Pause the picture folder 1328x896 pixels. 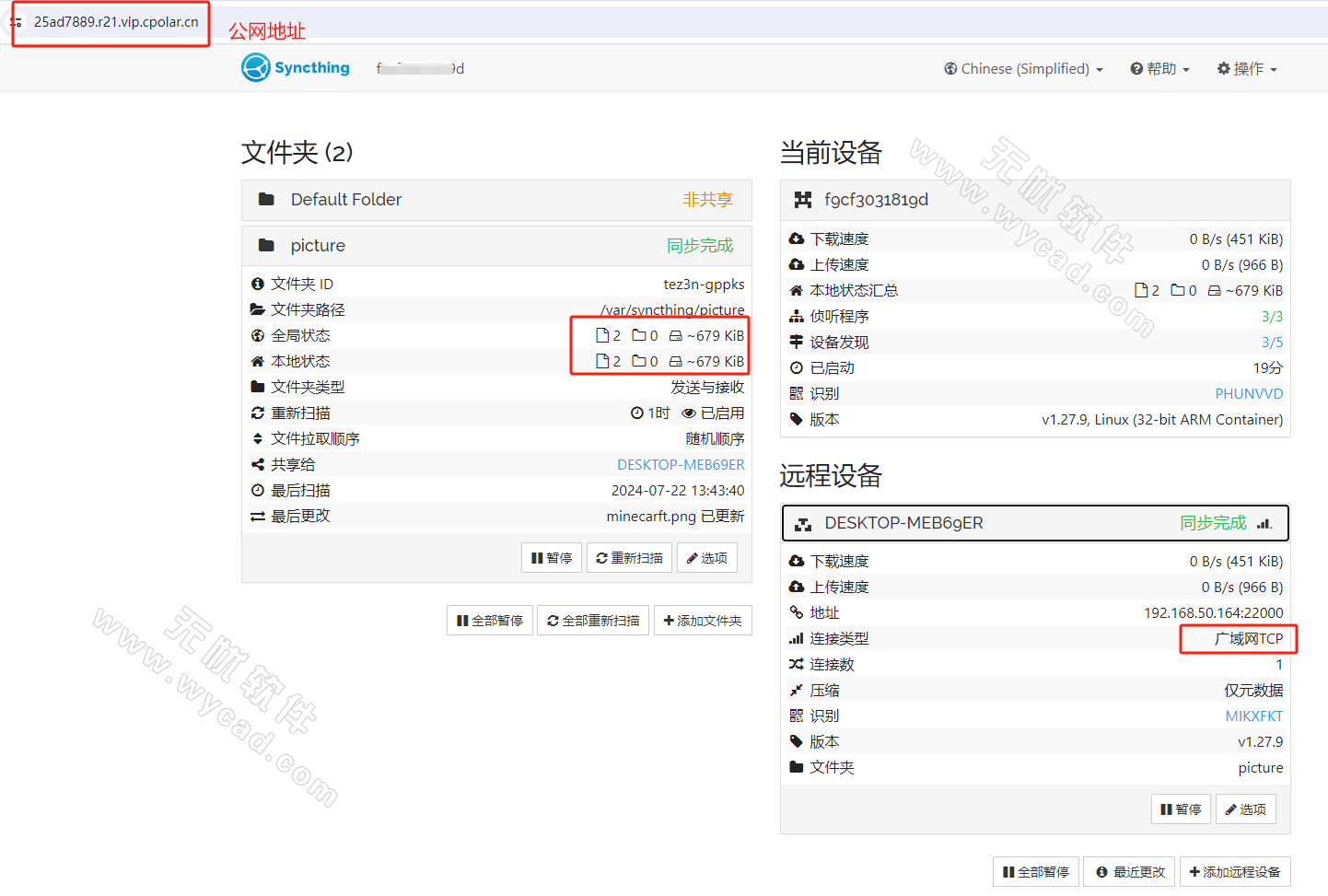click(552, 557)
